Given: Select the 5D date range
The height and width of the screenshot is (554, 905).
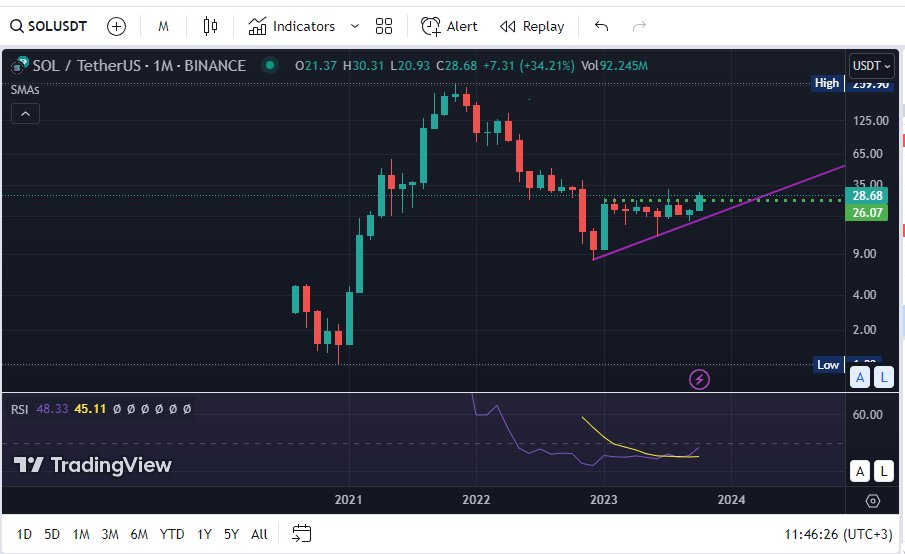Looking at the screenshot, I should (x=52, y=534).
